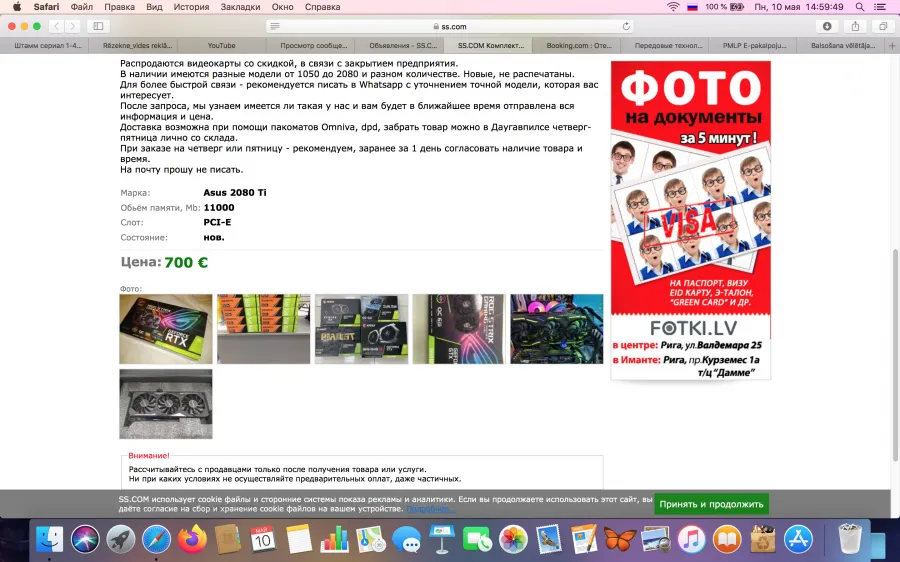Open Wi-Fi status in menu bar
This screenshot has height=562, width=900.
click(x=673, y=7)
